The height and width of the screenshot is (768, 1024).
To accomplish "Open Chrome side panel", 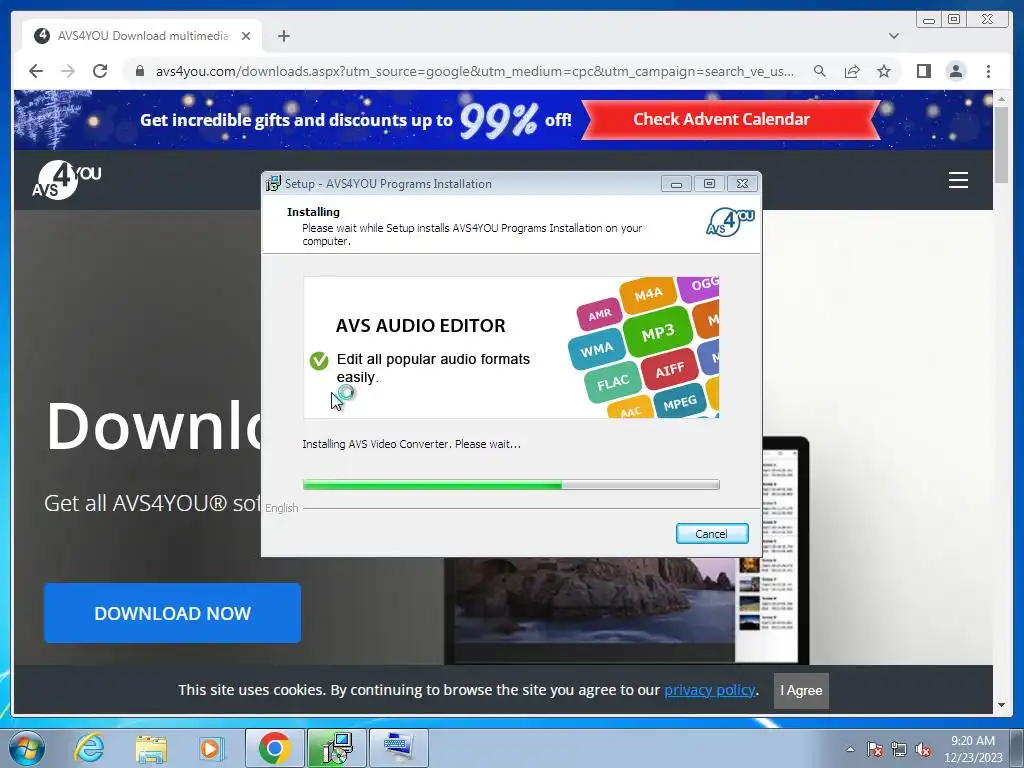I will tap(923, 71).
